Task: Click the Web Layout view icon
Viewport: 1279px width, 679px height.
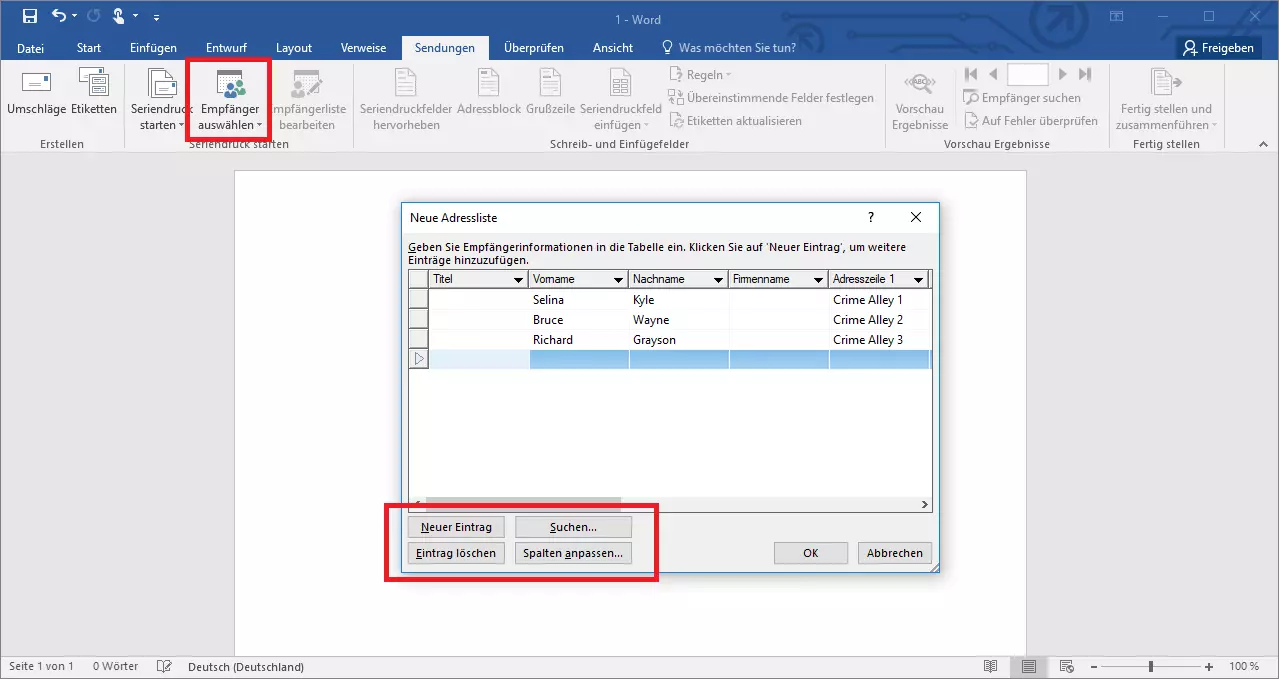Action: pos(1067,666)
